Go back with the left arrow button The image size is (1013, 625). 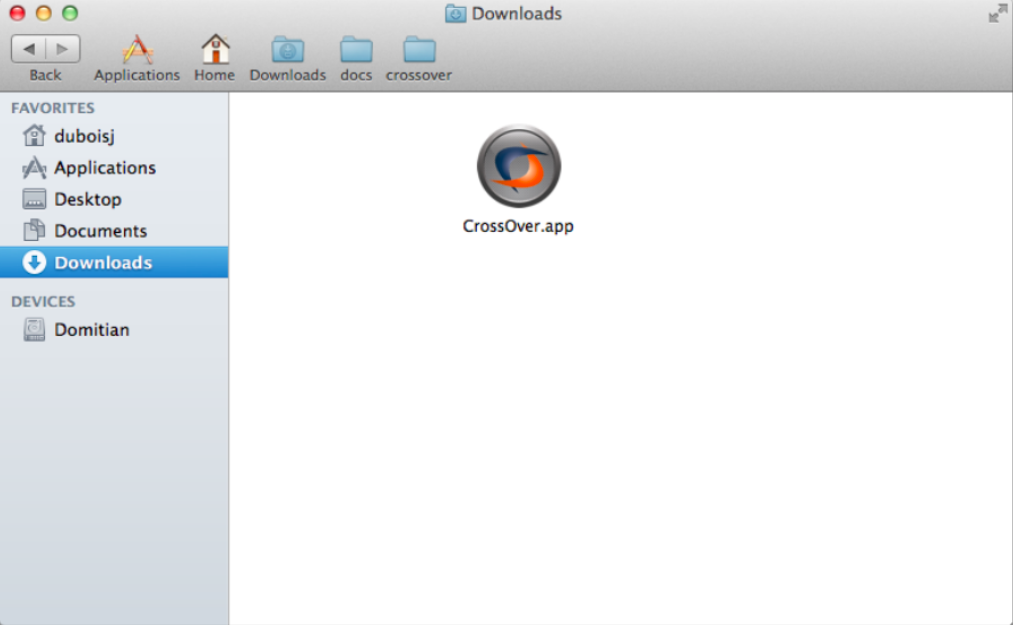pos(28,48)
